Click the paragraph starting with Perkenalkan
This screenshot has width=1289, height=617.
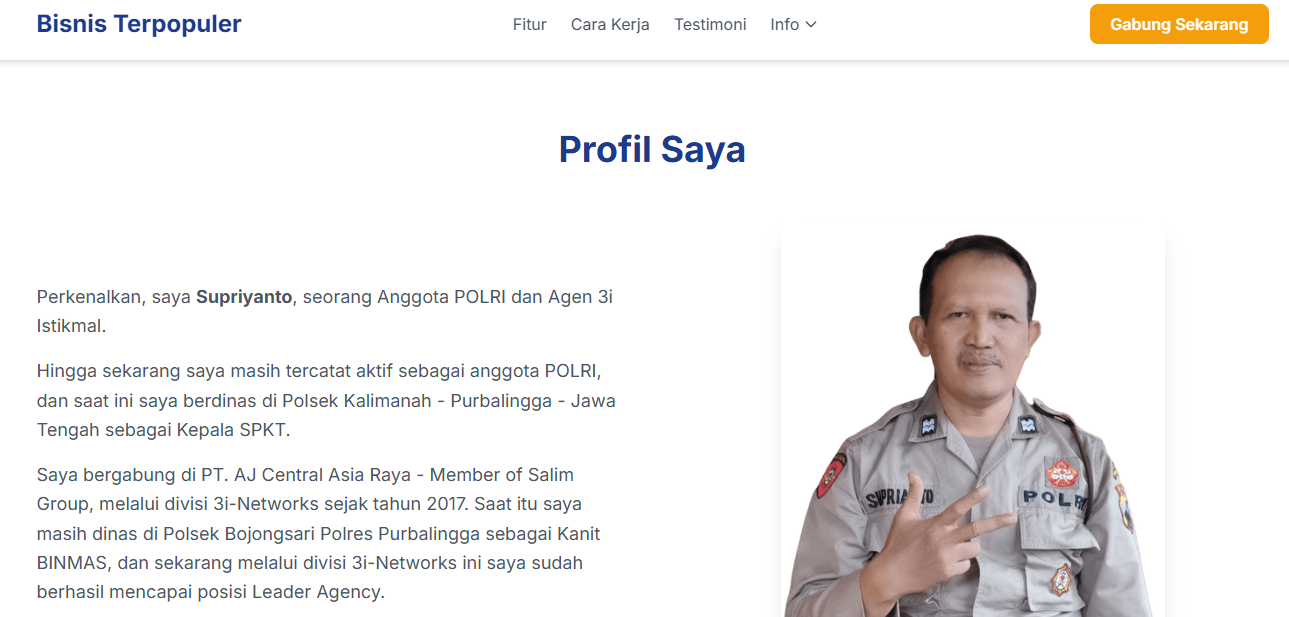tap(325, 311)
